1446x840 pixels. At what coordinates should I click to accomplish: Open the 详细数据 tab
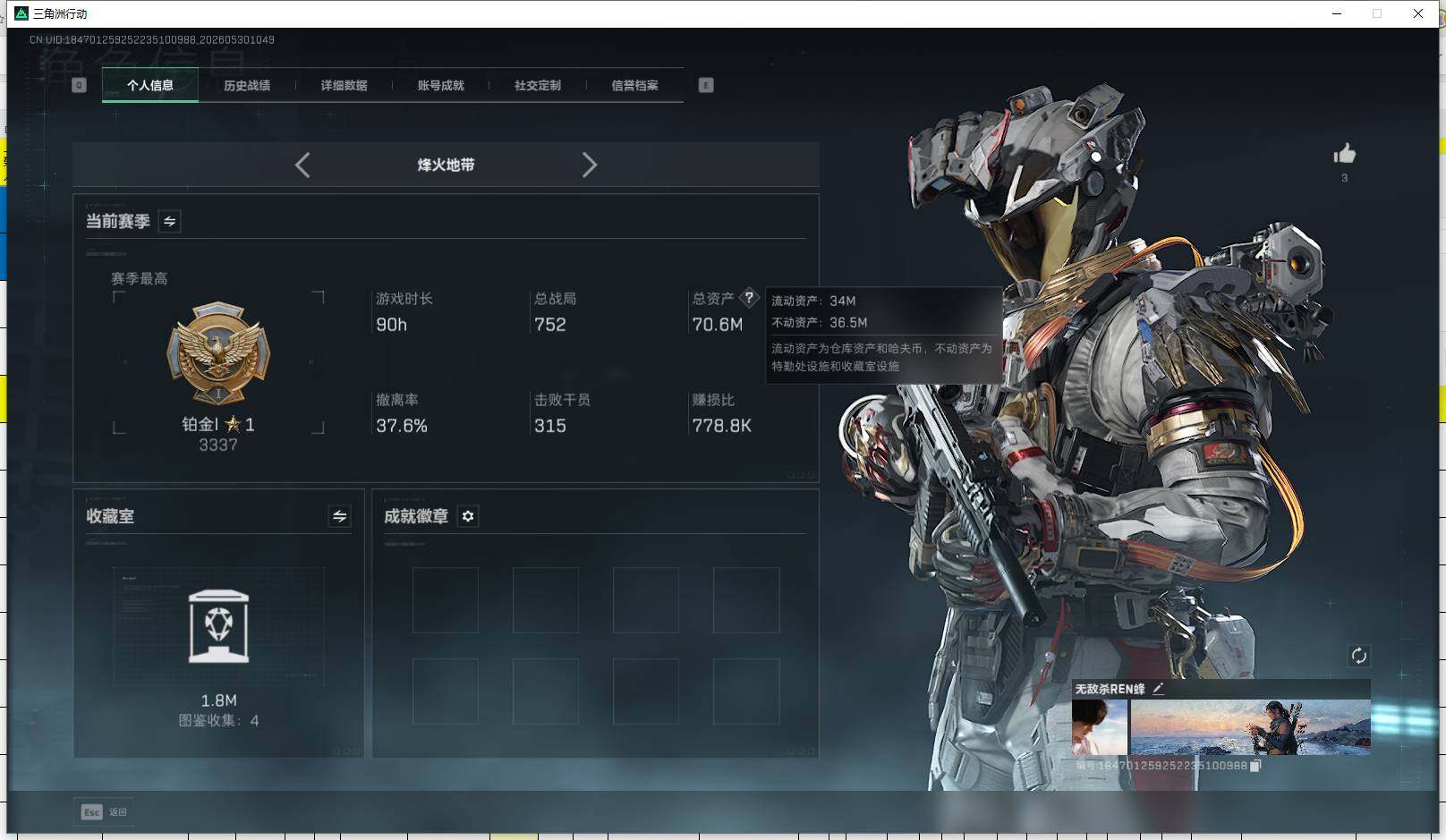344,86
